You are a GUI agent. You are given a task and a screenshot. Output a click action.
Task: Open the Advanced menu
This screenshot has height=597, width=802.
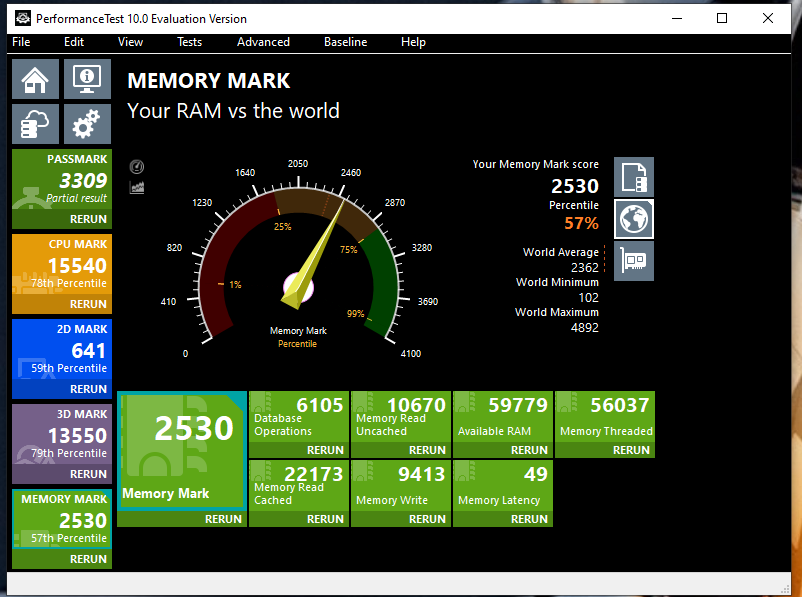click(263, 42)
